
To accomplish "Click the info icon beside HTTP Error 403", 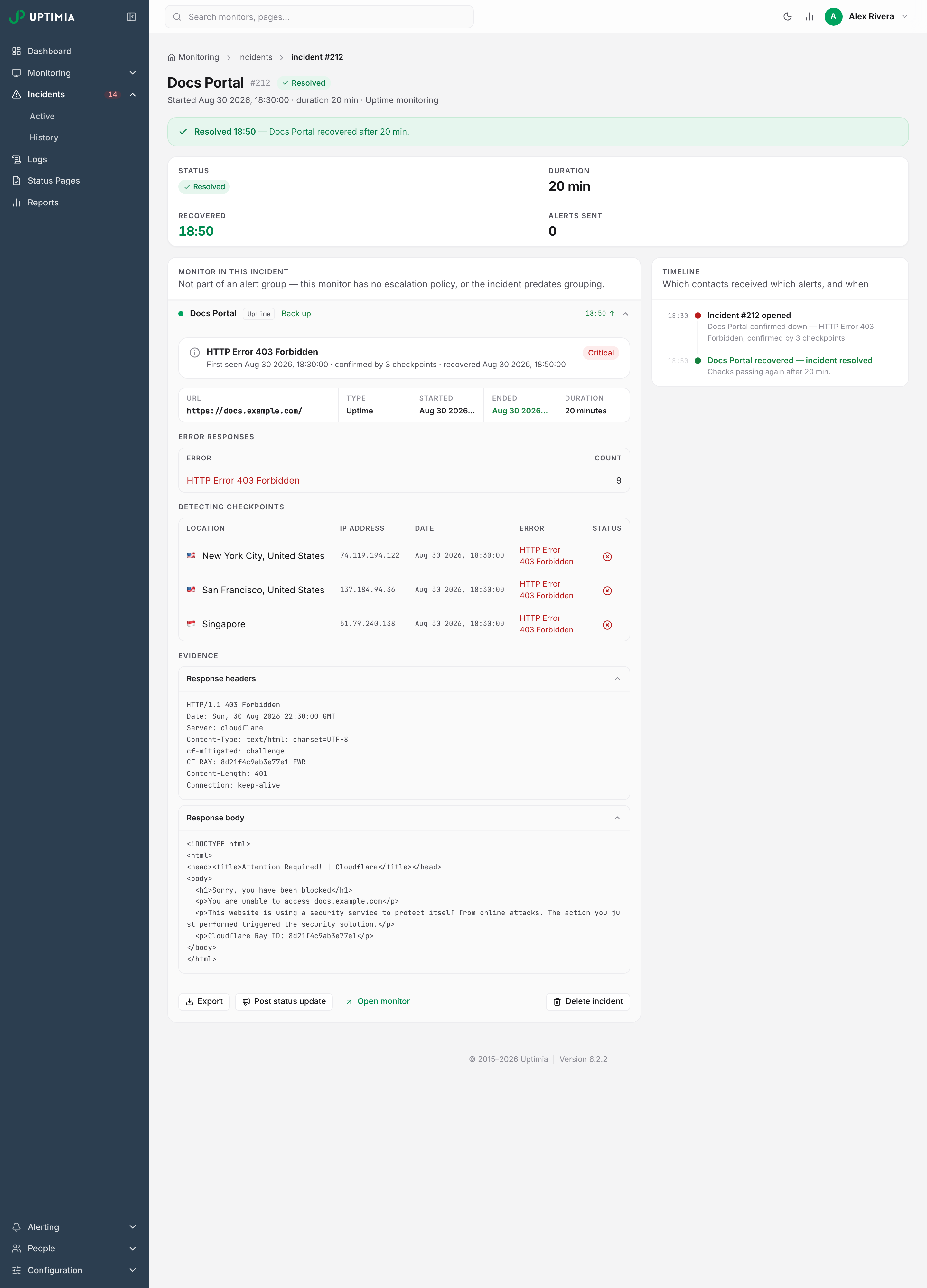I will coord(194,353).
